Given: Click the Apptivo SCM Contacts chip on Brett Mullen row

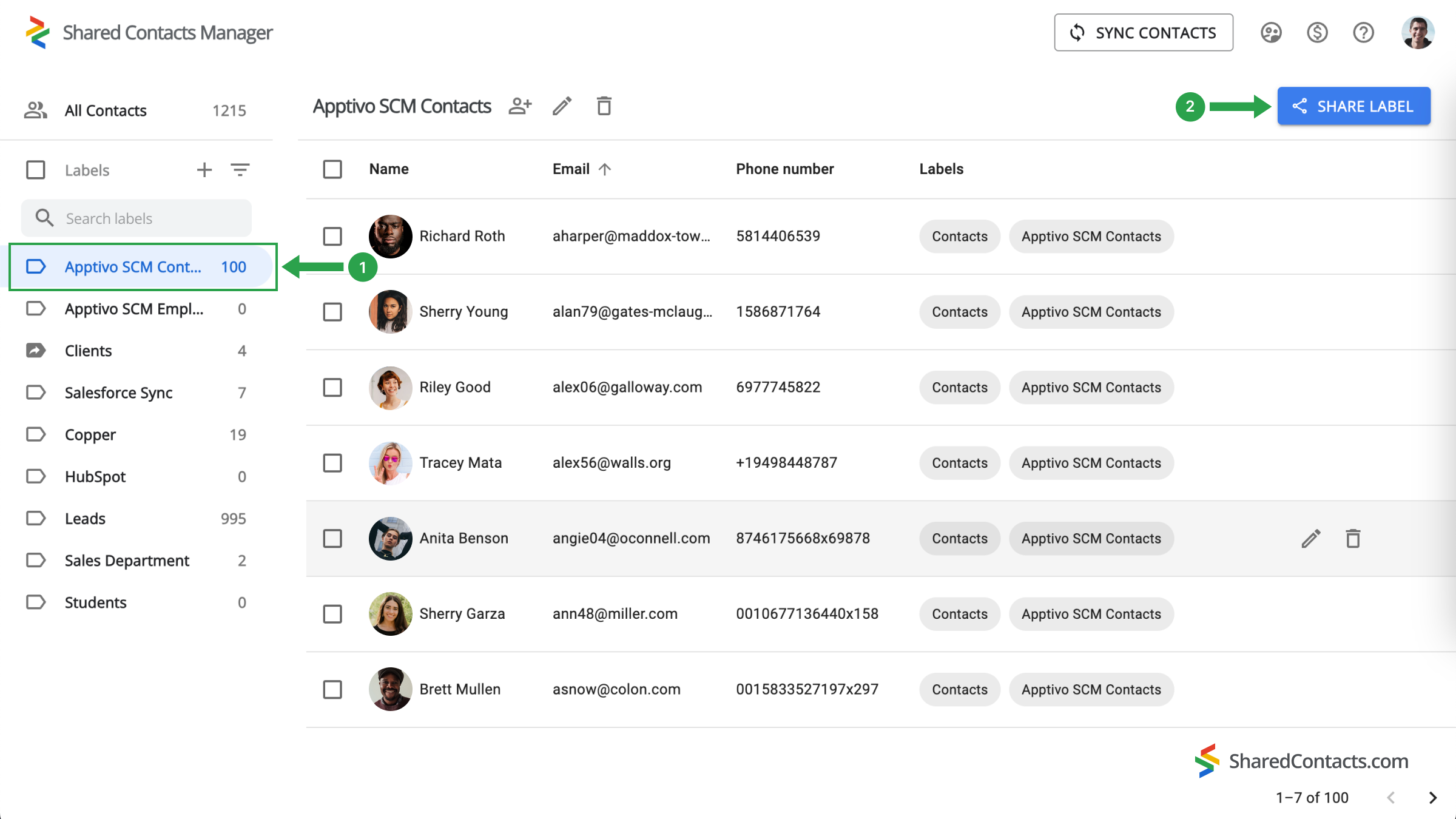Looking at the screenshot, I should (1091, 690).
